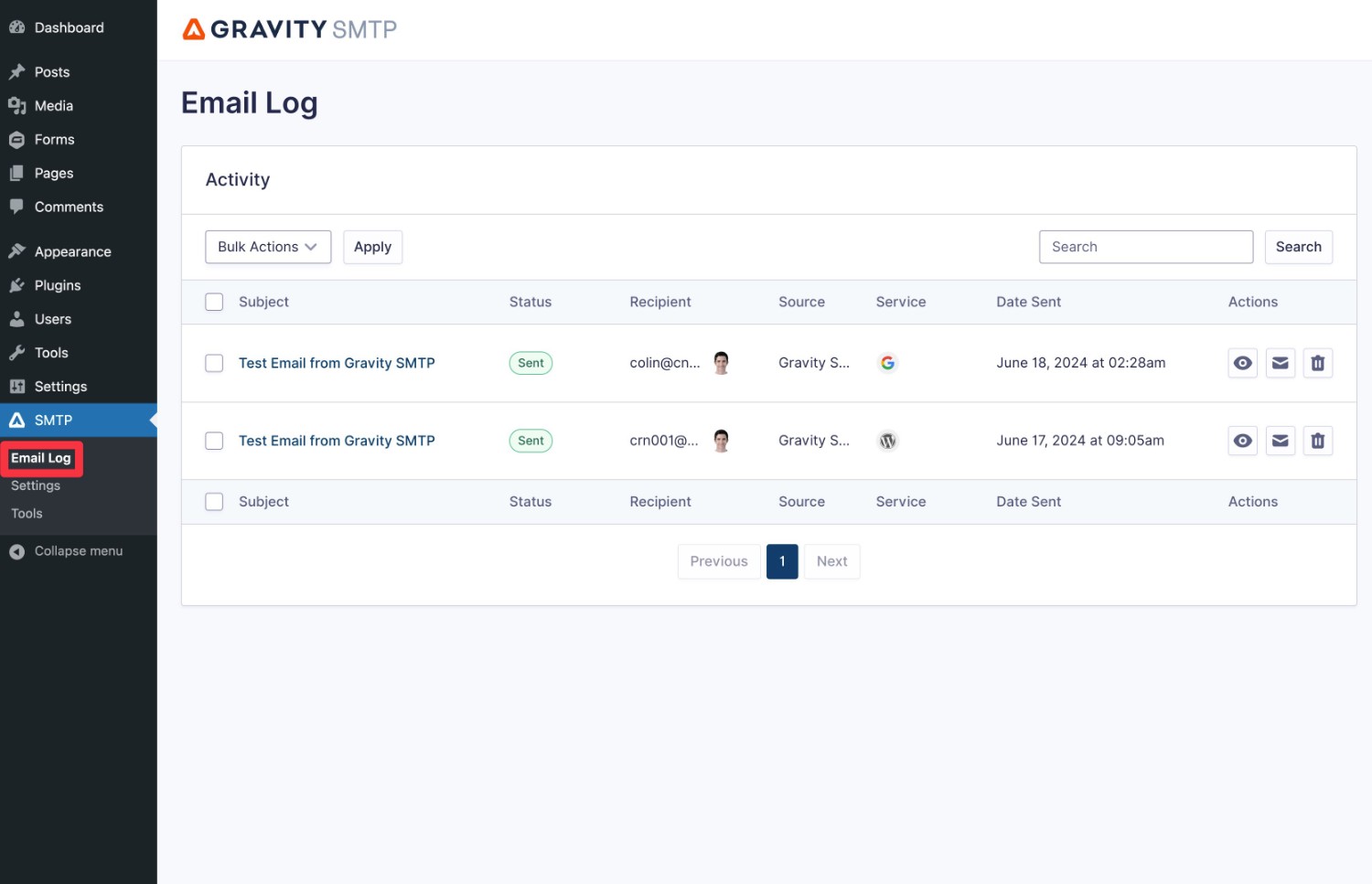Select the June 17 email row checkbox
This screenshot has width=1372, height=884.
(x=214, y=441)
